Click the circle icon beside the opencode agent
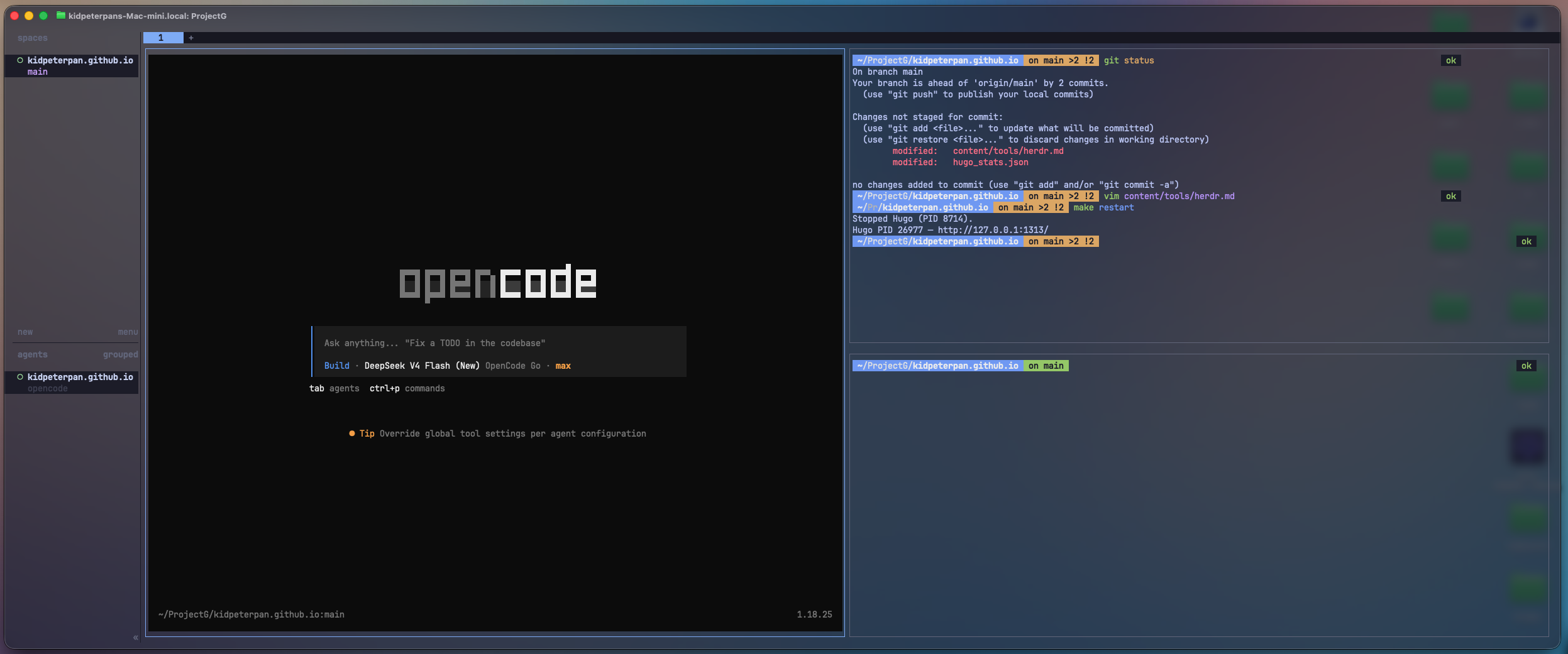This screenshot has height=654, width=1568. pos(20,377)
